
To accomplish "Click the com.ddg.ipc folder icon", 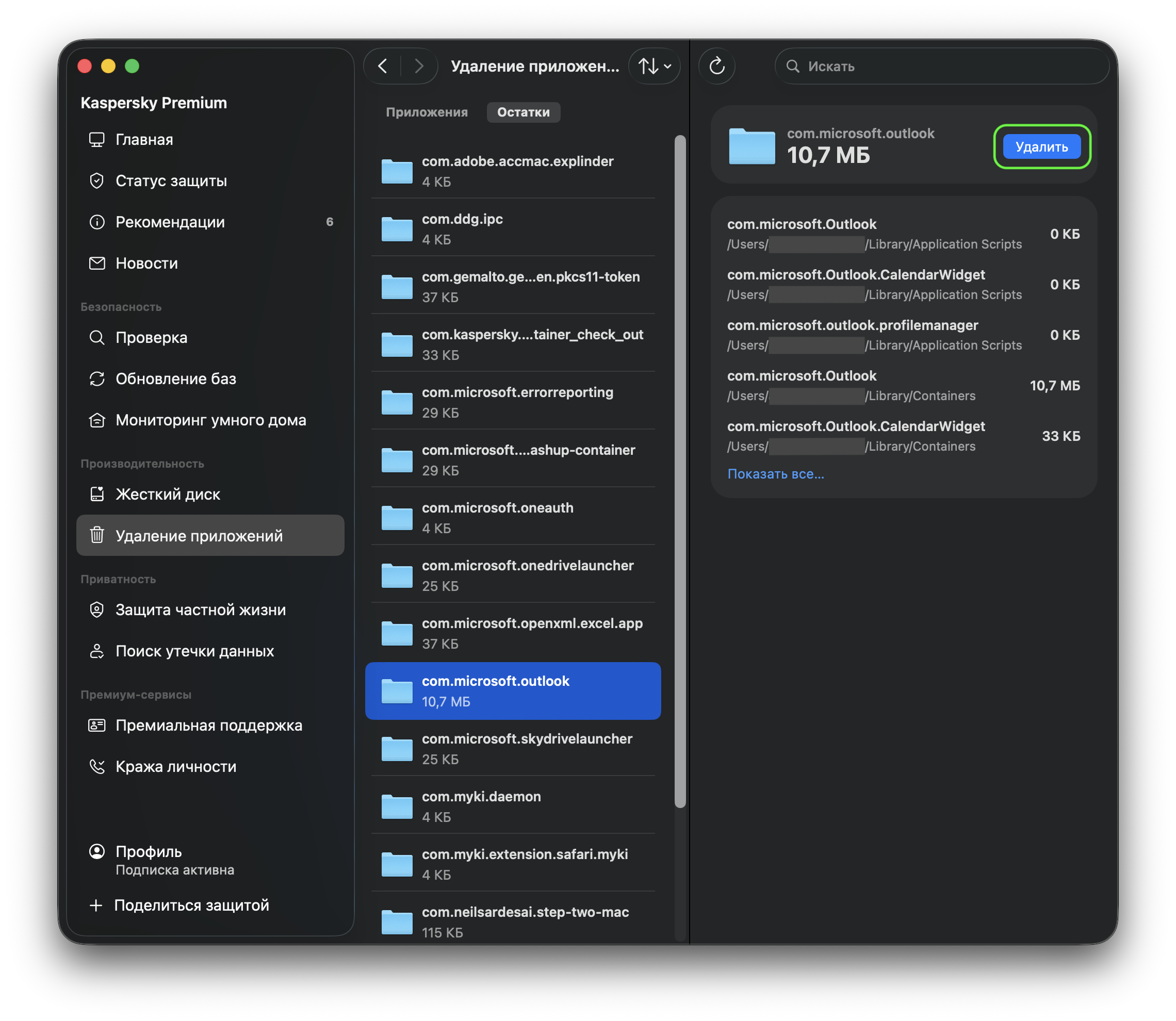I will [x=397, y=229].
